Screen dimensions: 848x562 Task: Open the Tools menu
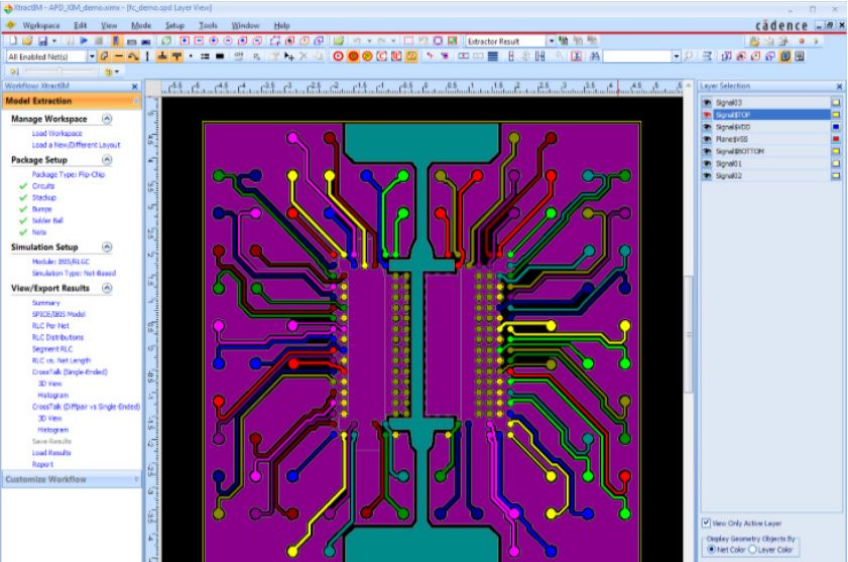[208, 25]
